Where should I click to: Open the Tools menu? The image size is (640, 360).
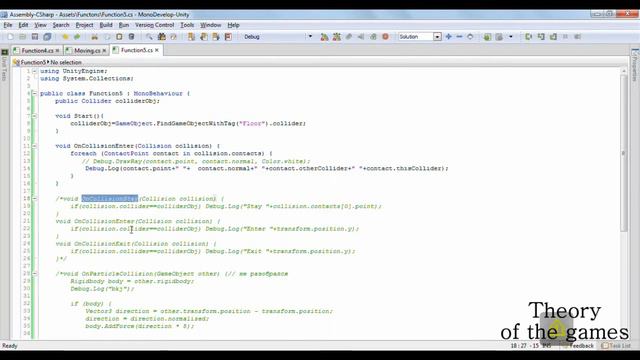(x=187, y=25)
